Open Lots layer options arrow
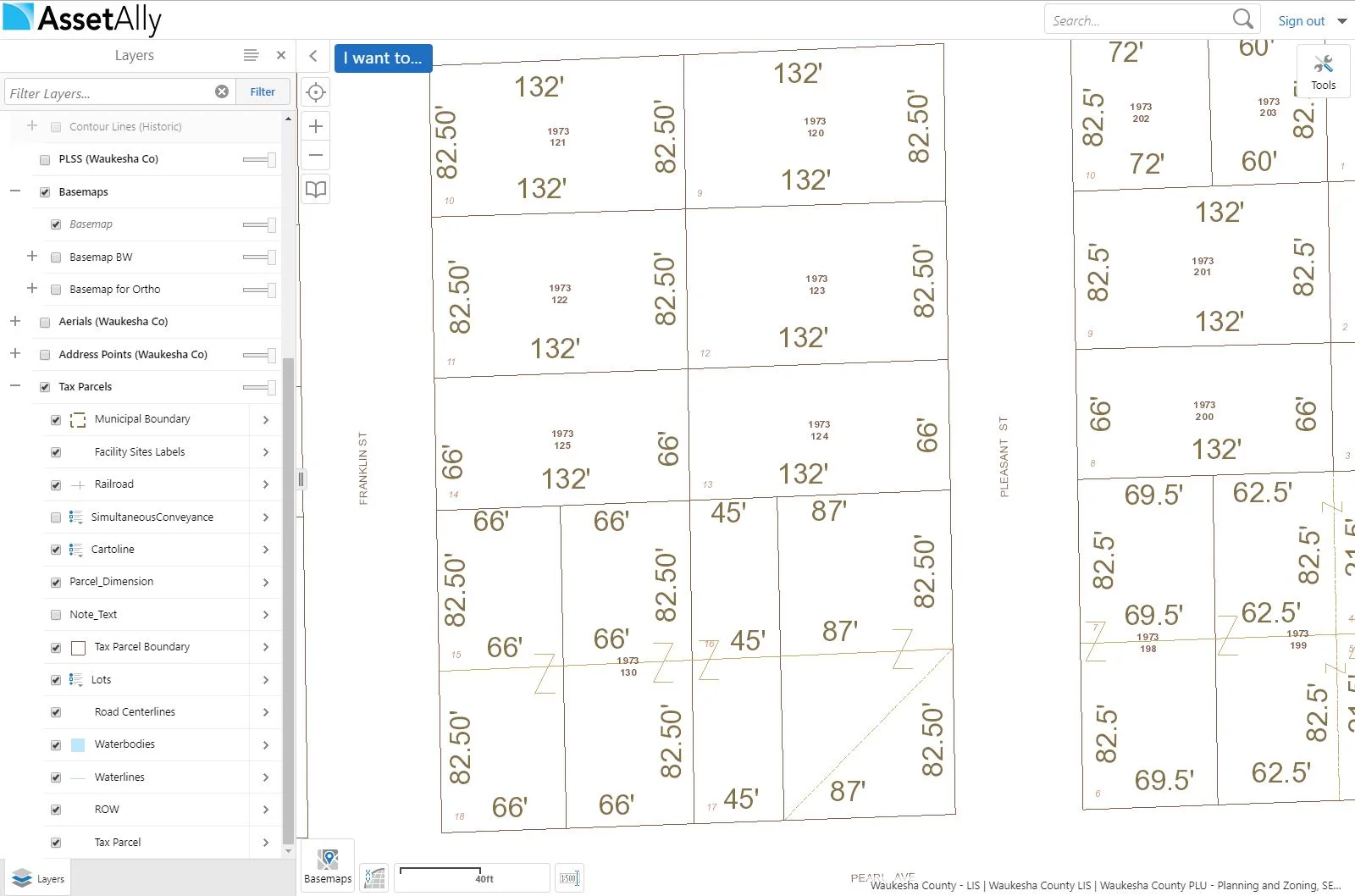 click(x=266, y=680)
